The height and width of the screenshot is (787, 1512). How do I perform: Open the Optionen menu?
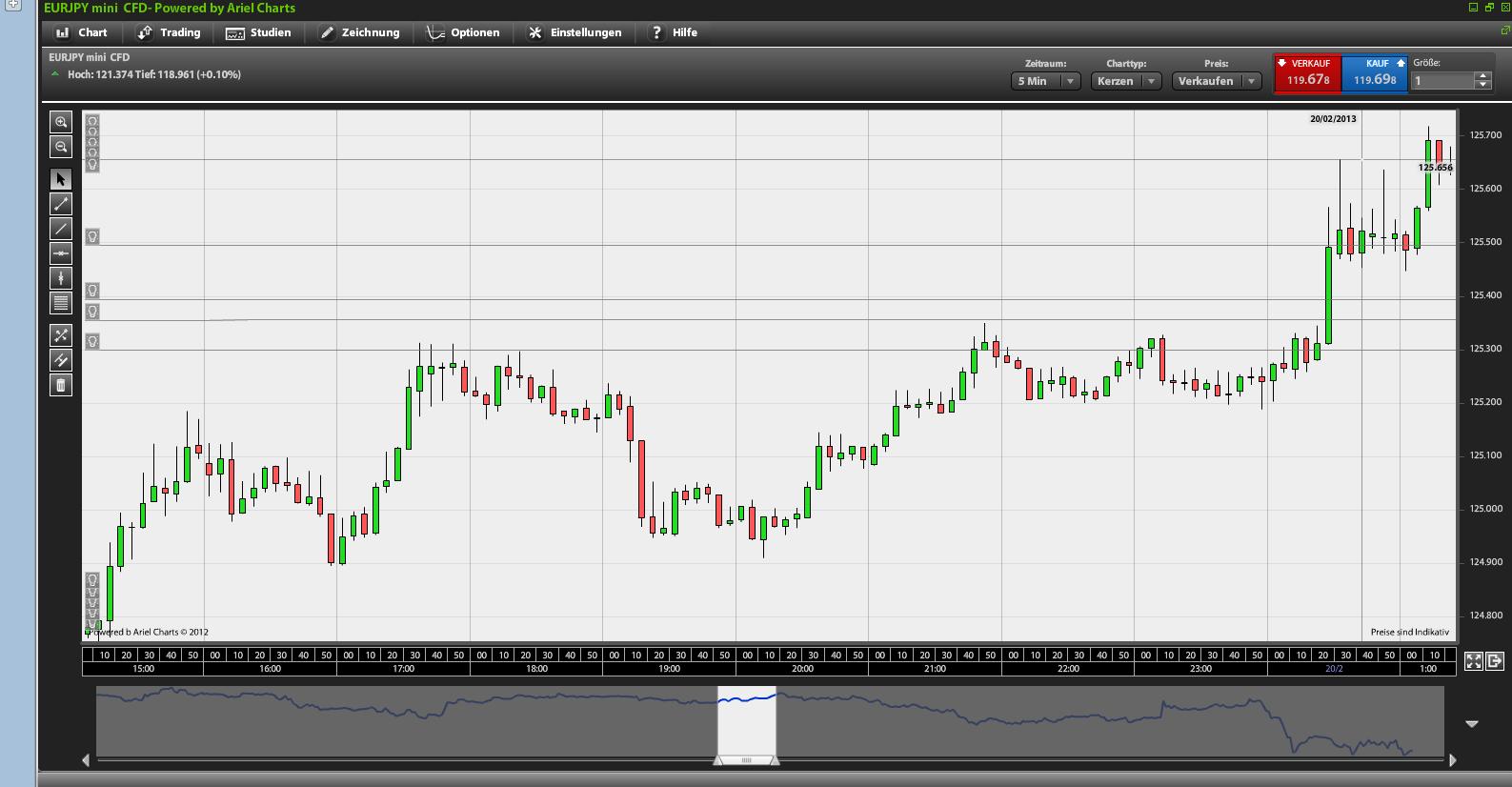pyautogui.click(x=463, y=32)
